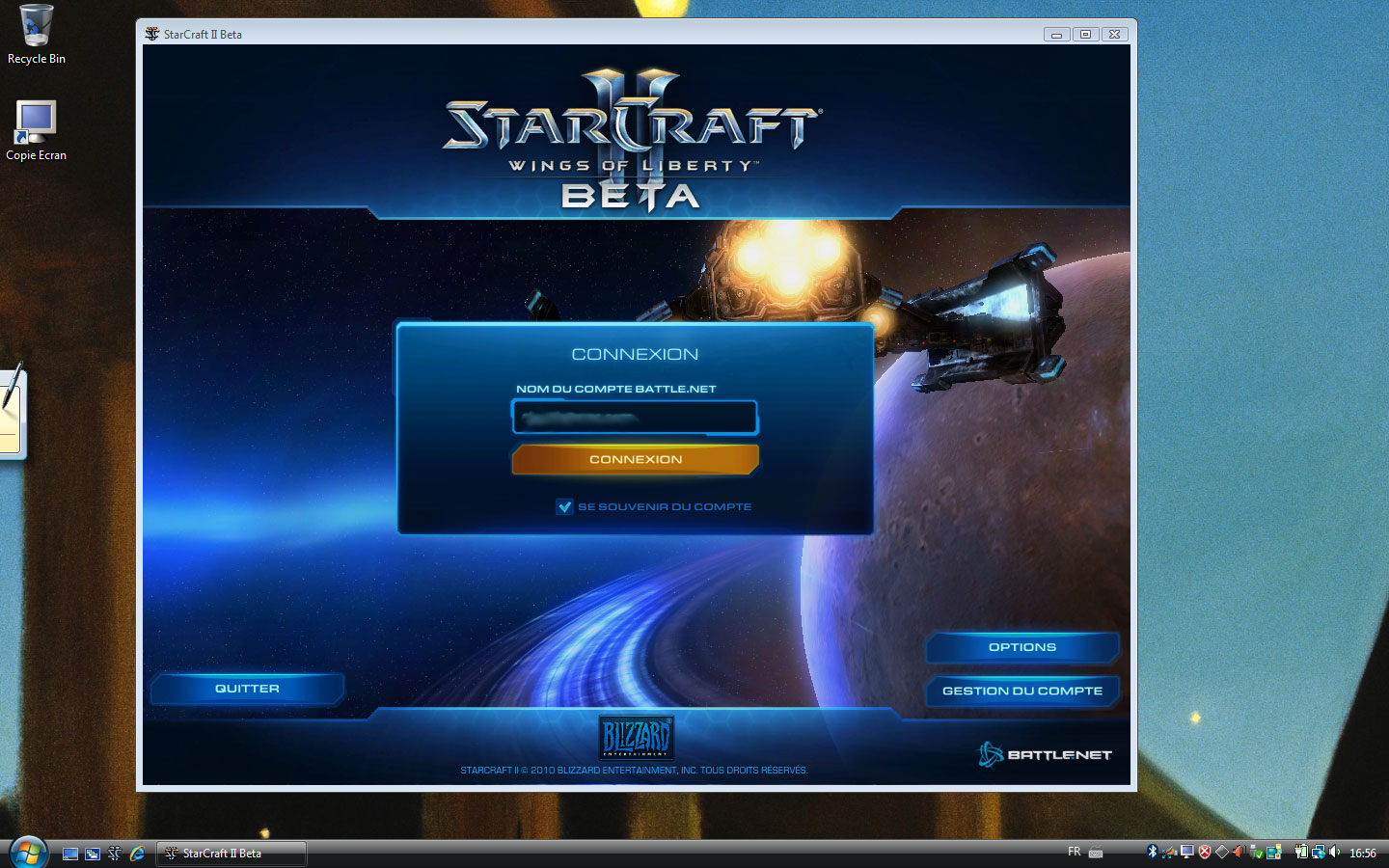
Task: Select StarCraft II Beta taskbar button
Action: coord(231,854)
